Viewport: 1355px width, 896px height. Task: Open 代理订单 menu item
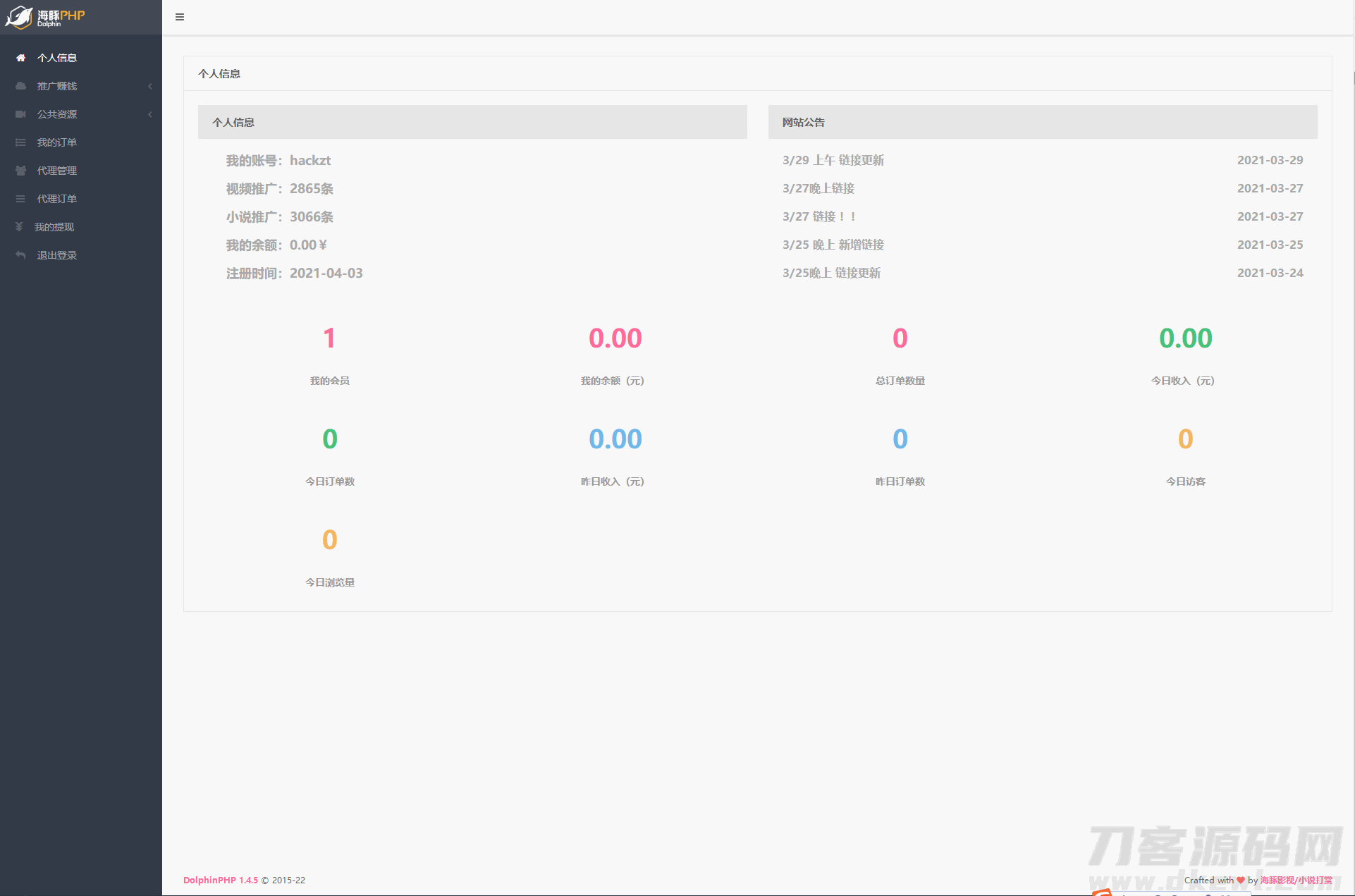pyautogui.click(x=57, y=199)
